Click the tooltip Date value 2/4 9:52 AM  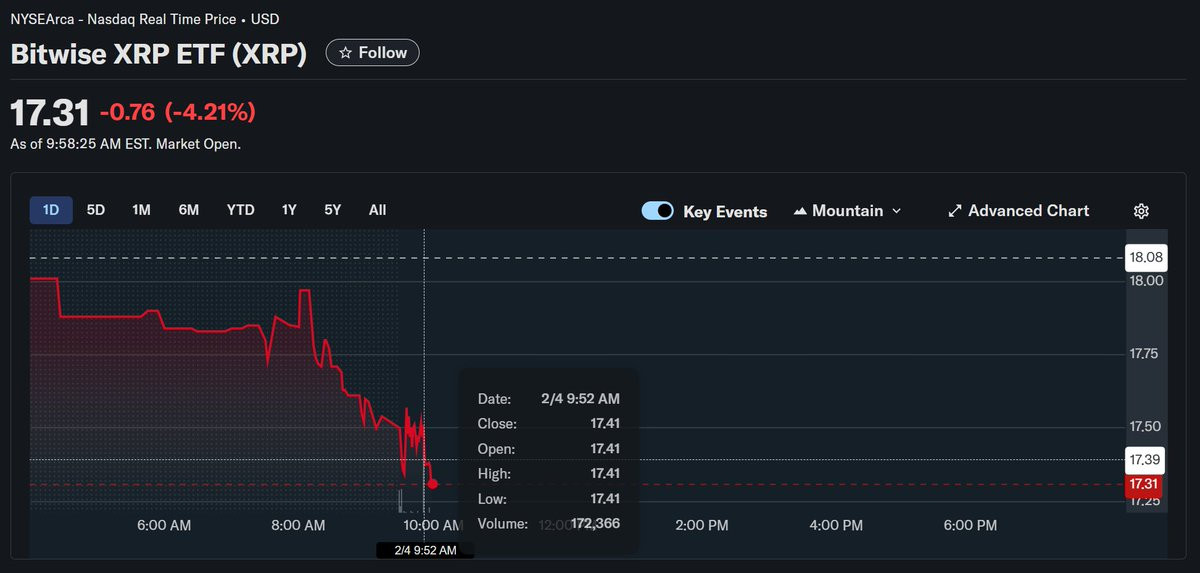click(582, 399)
